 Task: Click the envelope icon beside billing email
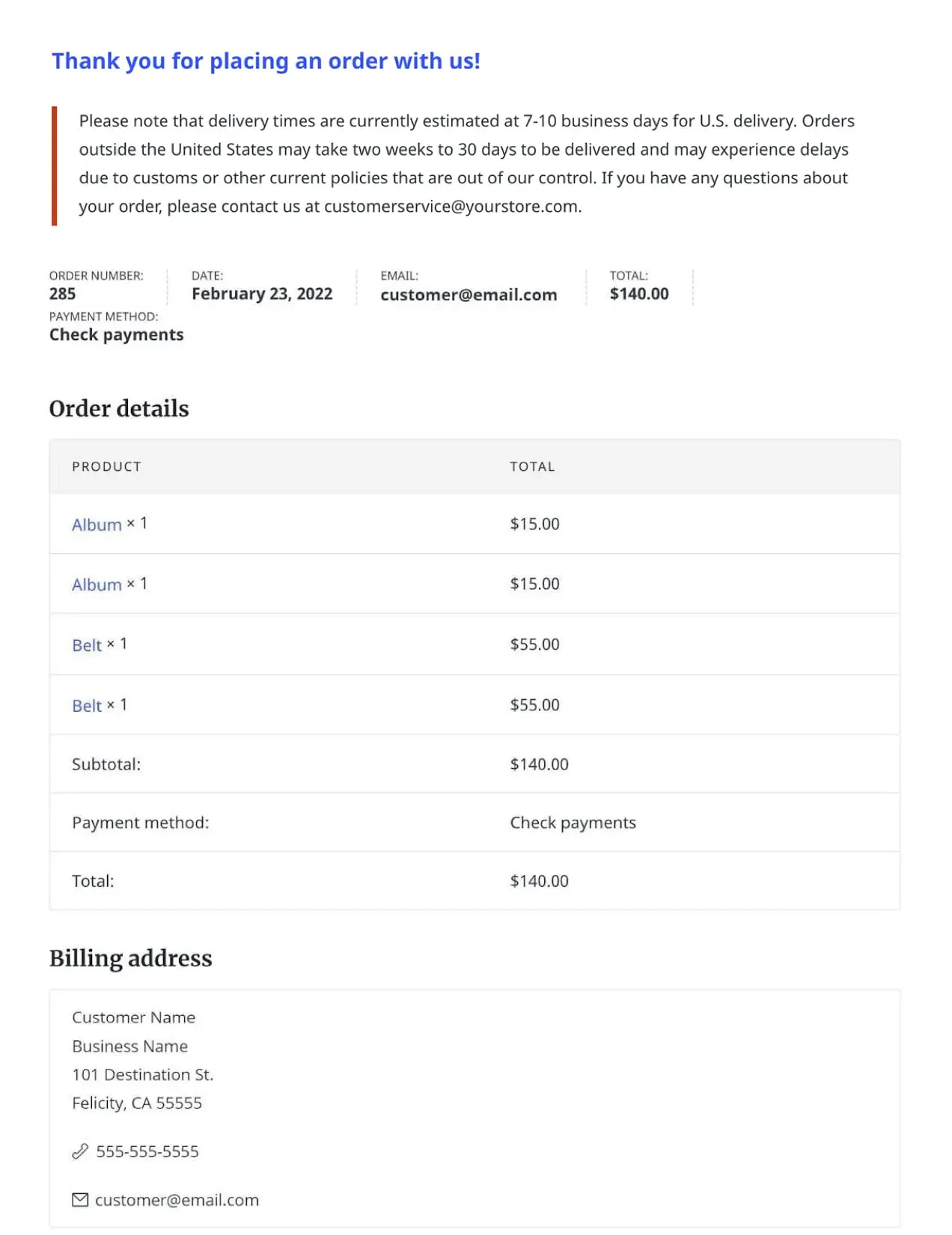click(80, 1200)
